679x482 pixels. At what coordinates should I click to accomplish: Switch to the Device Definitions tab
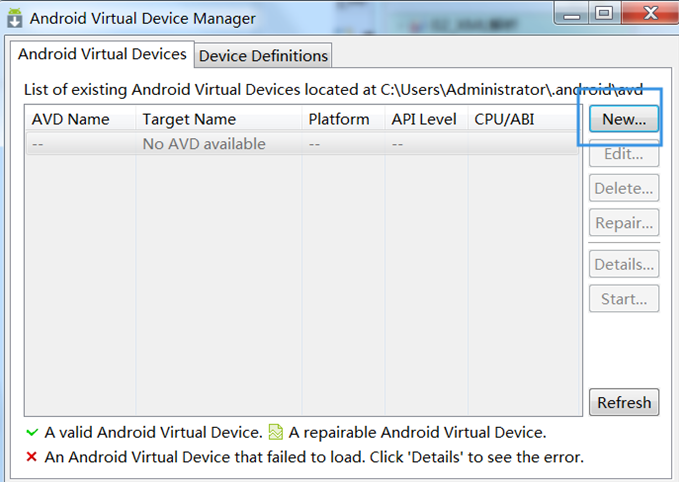pyautogui.click(x=263, y=55)
